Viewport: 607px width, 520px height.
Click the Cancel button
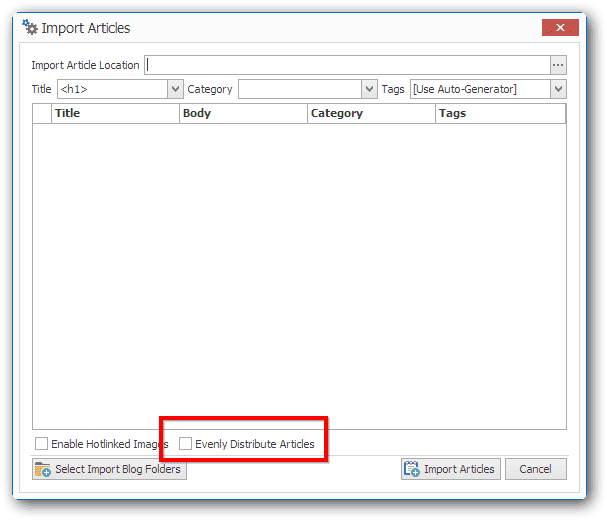535,469
